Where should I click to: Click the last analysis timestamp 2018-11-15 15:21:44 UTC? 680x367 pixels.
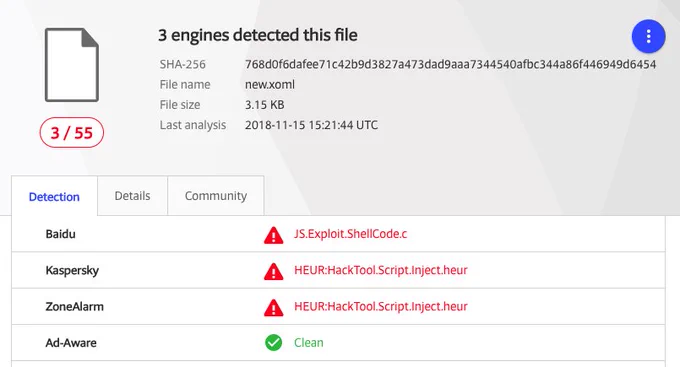[x=311, y=125]
